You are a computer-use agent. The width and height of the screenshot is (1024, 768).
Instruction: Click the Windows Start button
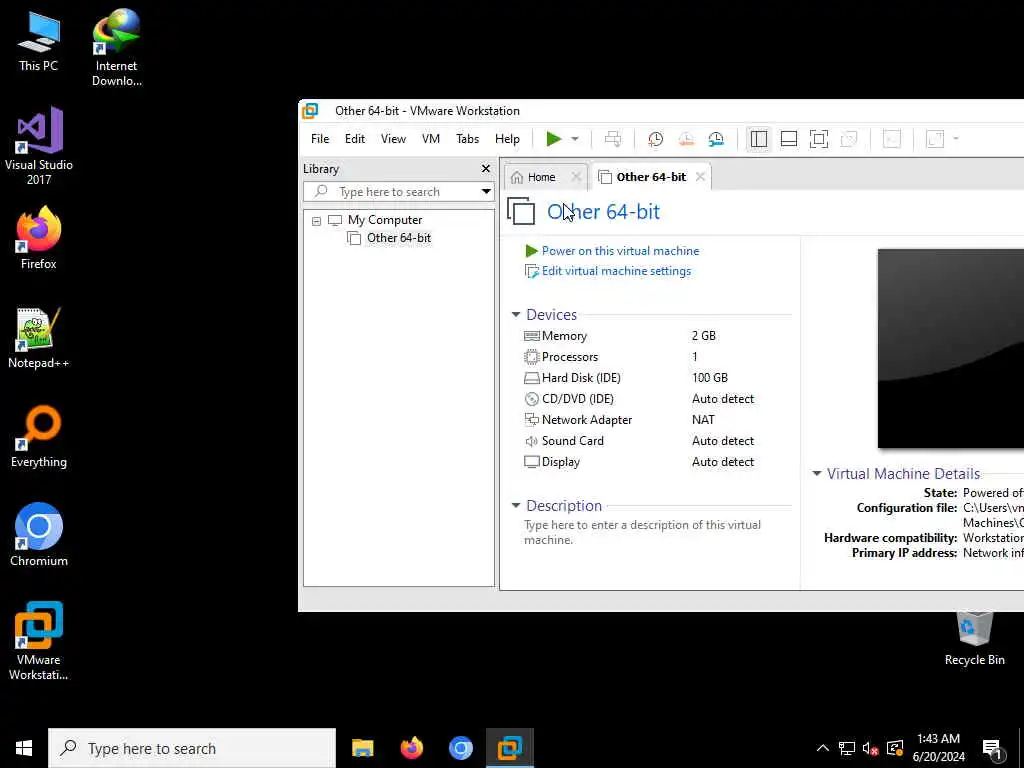pyautogui.click(x=24, y=748)
